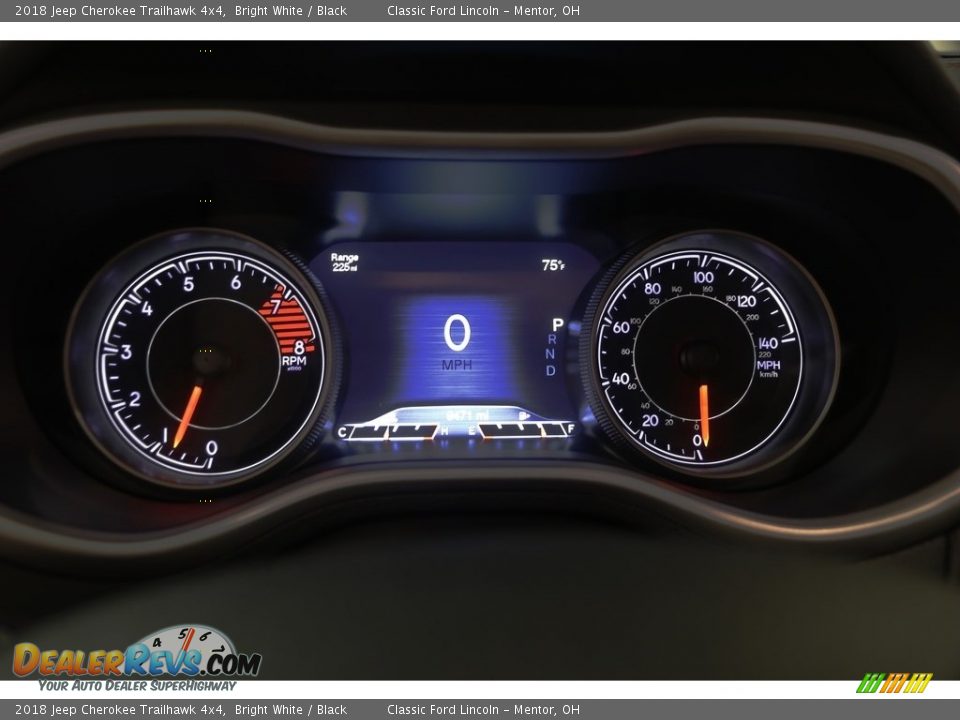This screenshot has height=720, width=960.
Task: Click the striped color bars logo
Action: (x=894, y=683)
